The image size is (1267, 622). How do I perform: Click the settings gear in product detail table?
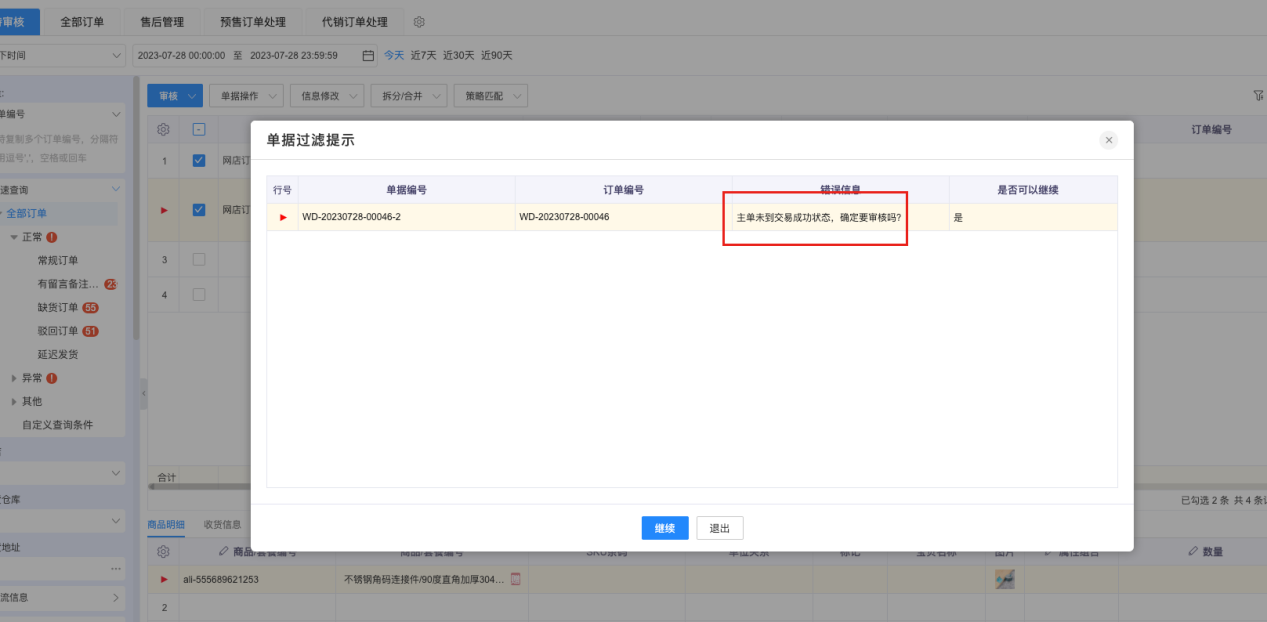point(164,551)
